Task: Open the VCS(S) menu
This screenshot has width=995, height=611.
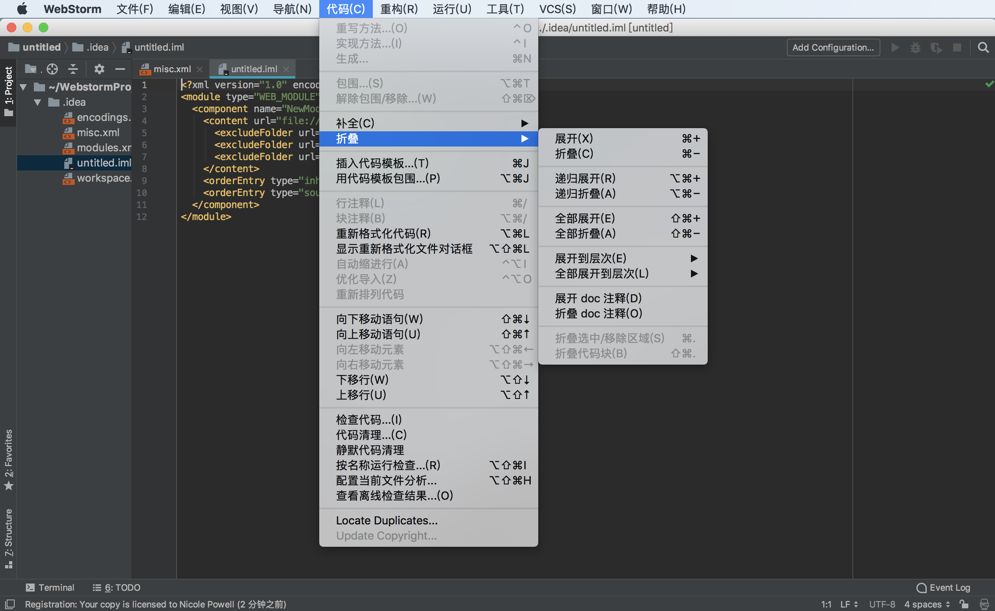Action: 557,9
